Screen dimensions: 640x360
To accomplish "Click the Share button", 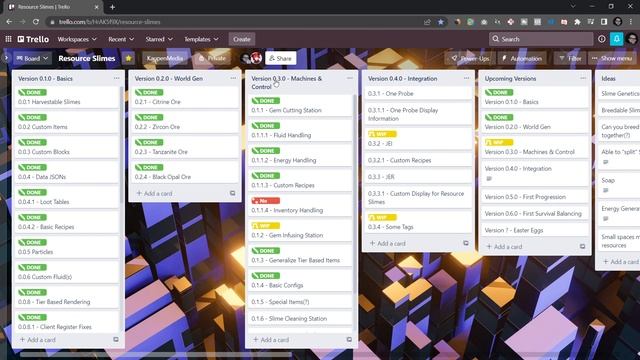I will [280, 58].
